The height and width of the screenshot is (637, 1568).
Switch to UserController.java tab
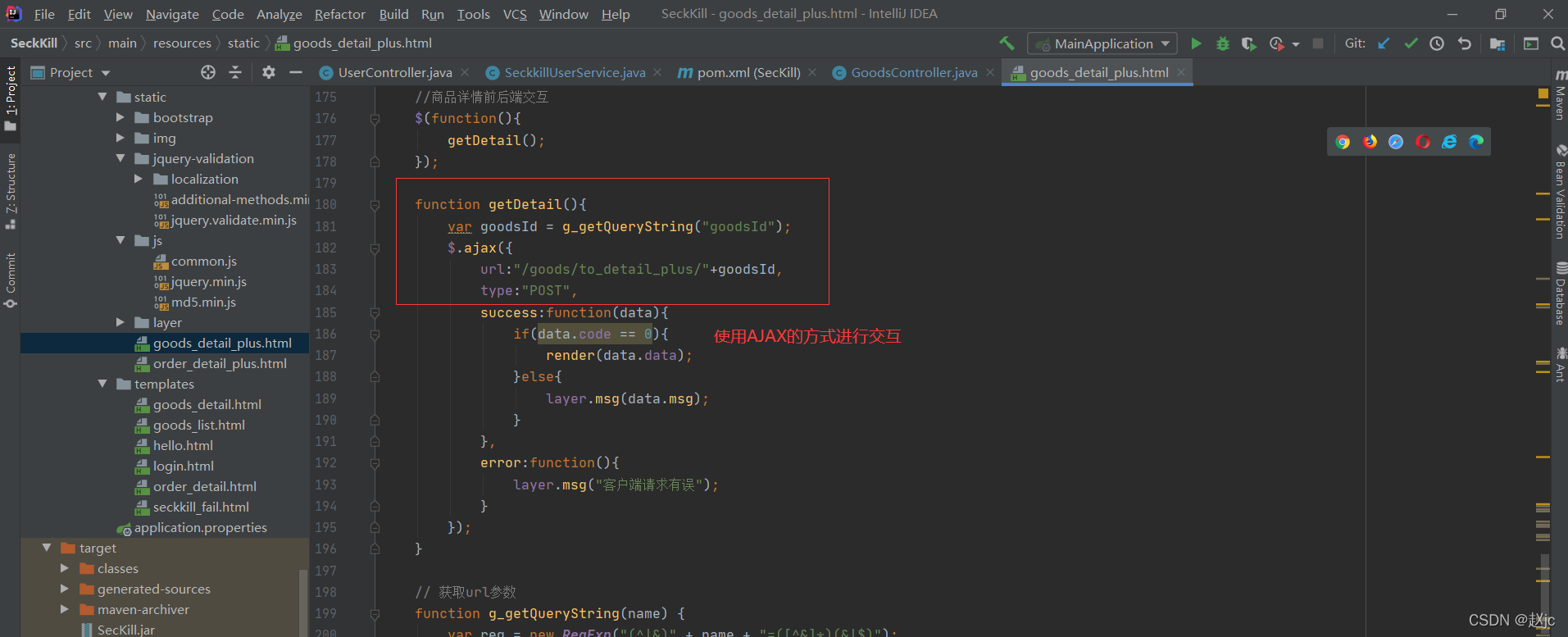395,72
